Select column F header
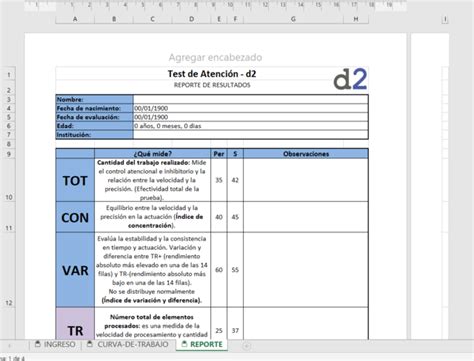The image size is (474, 361). point(235,19)
